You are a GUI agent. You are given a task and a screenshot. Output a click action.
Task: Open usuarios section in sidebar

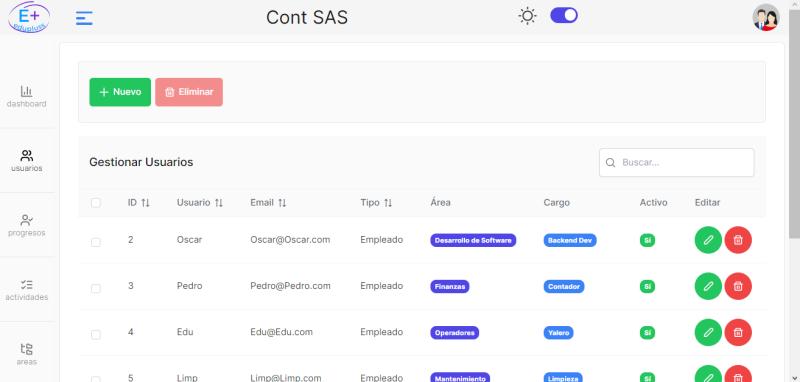point(27,161)
